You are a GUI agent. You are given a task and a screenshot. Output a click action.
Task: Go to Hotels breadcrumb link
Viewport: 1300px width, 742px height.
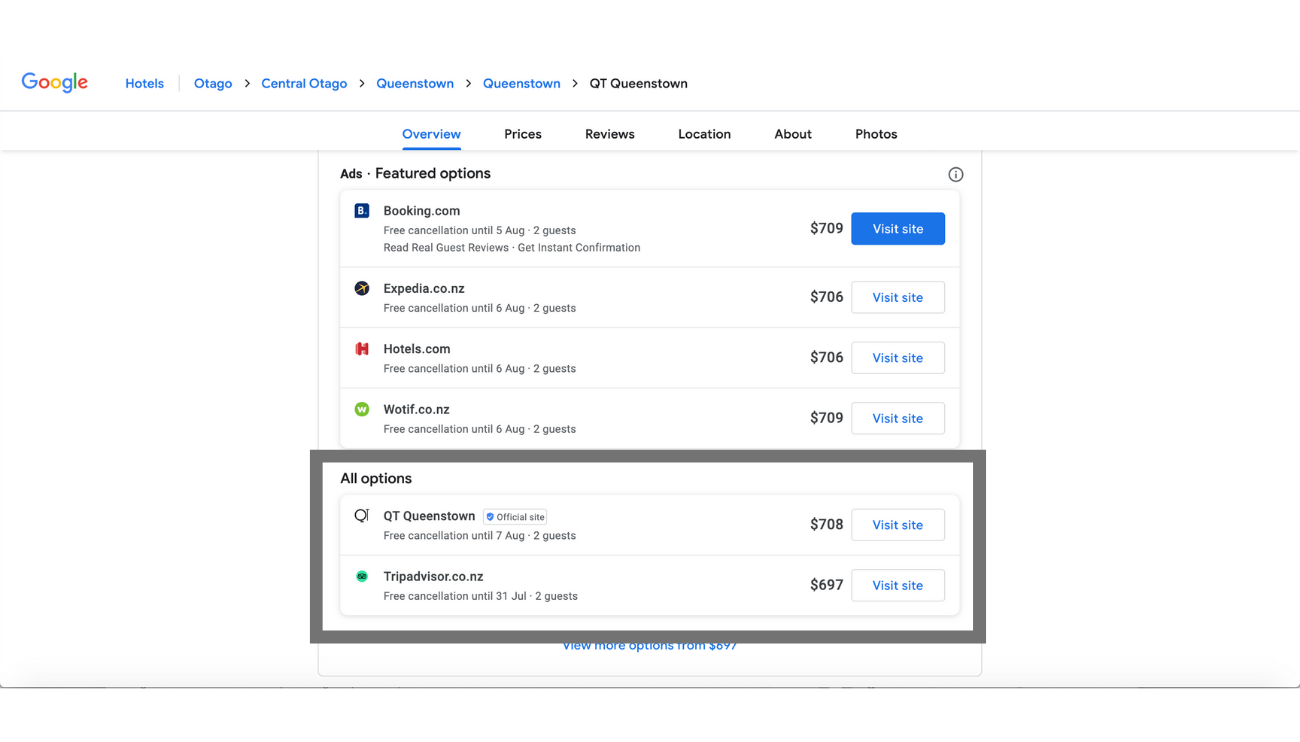click(x=144, y=84)
